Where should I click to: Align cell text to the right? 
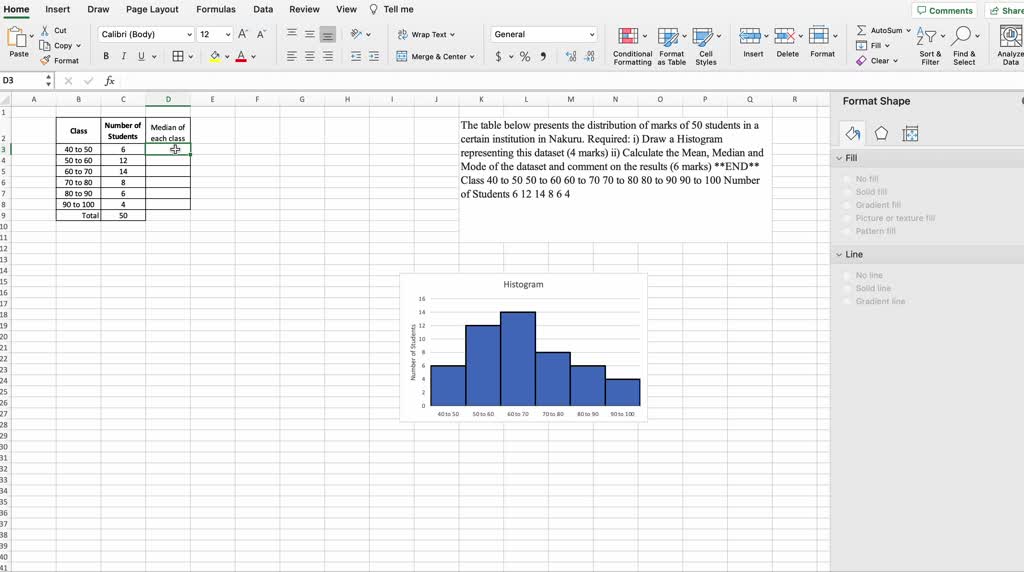[x=327, y=56]
